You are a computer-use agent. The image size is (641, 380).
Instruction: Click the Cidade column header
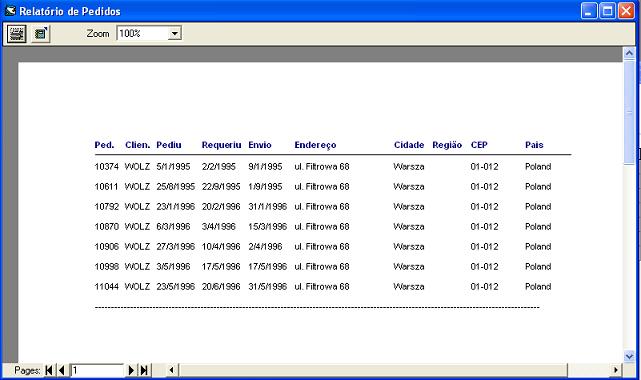point(409,145)
